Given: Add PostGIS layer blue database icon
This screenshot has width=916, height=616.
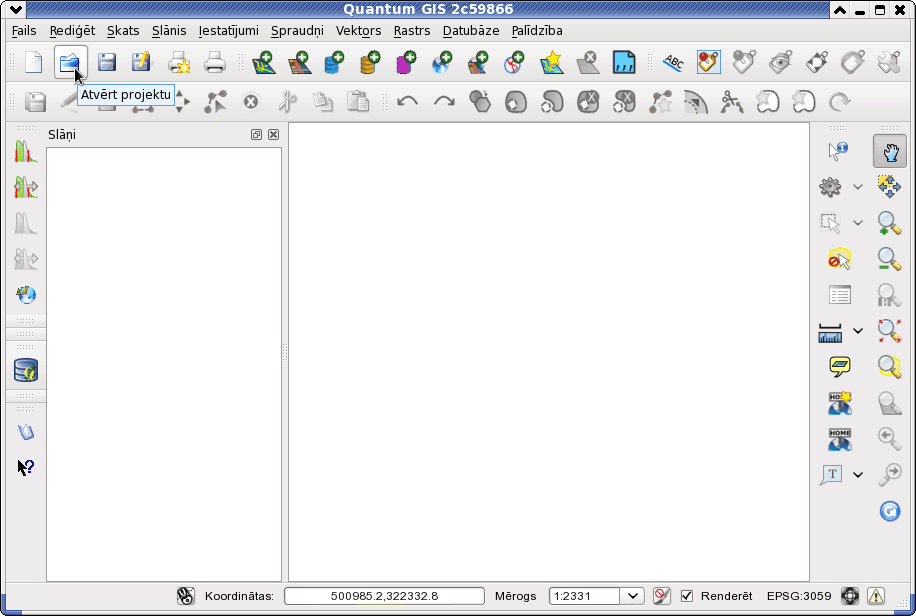Looking at the screenshot, I should point(334,62).
